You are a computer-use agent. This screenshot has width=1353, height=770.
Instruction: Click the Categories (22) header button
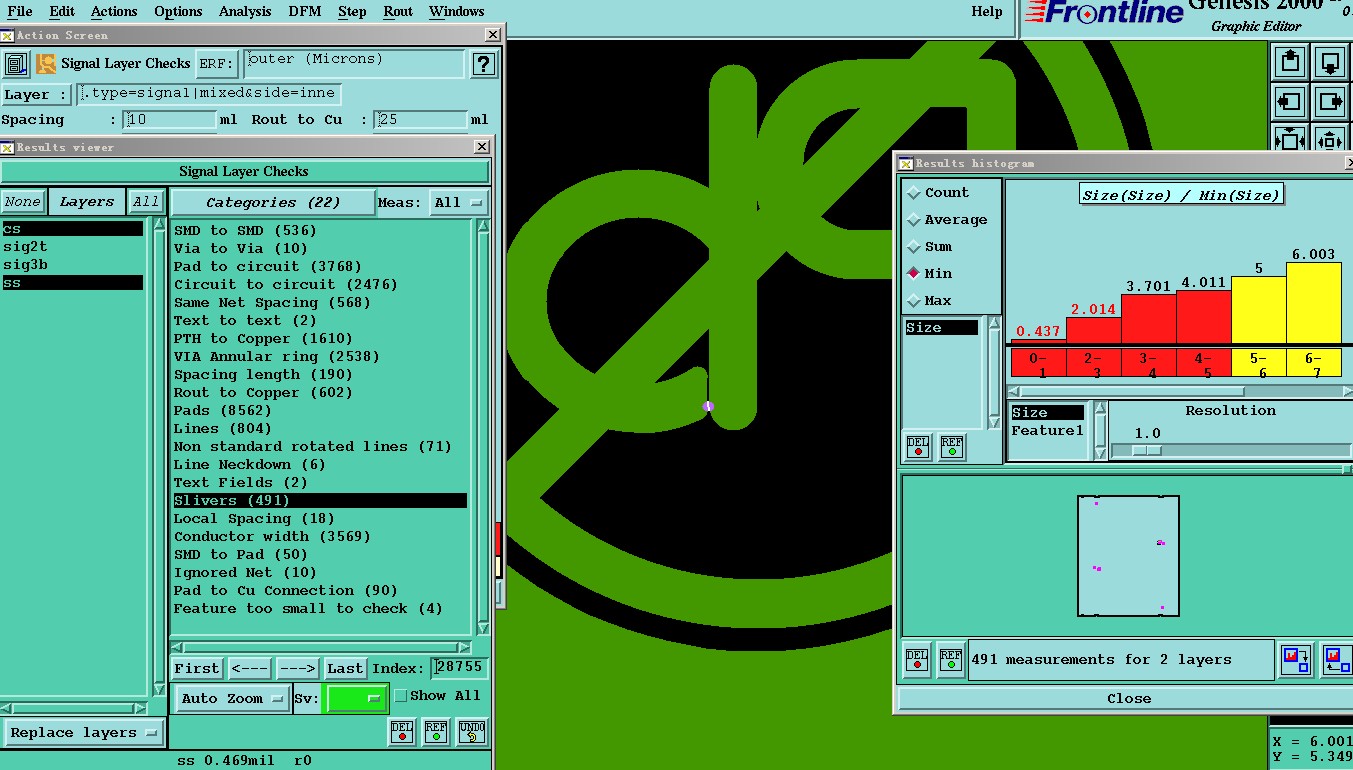click(273, 202)
